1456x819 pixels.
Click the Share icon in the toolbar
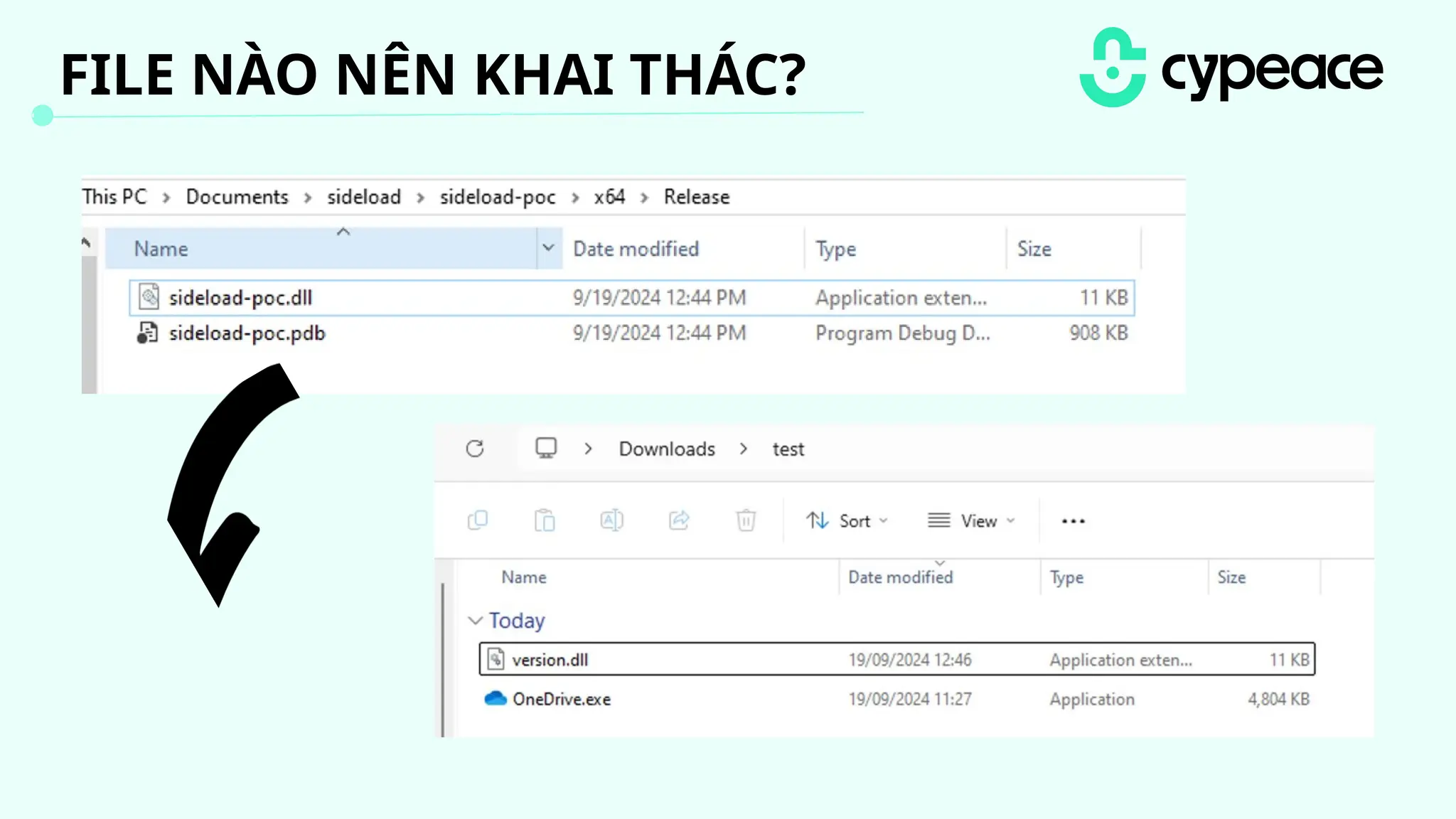(679, 520)
